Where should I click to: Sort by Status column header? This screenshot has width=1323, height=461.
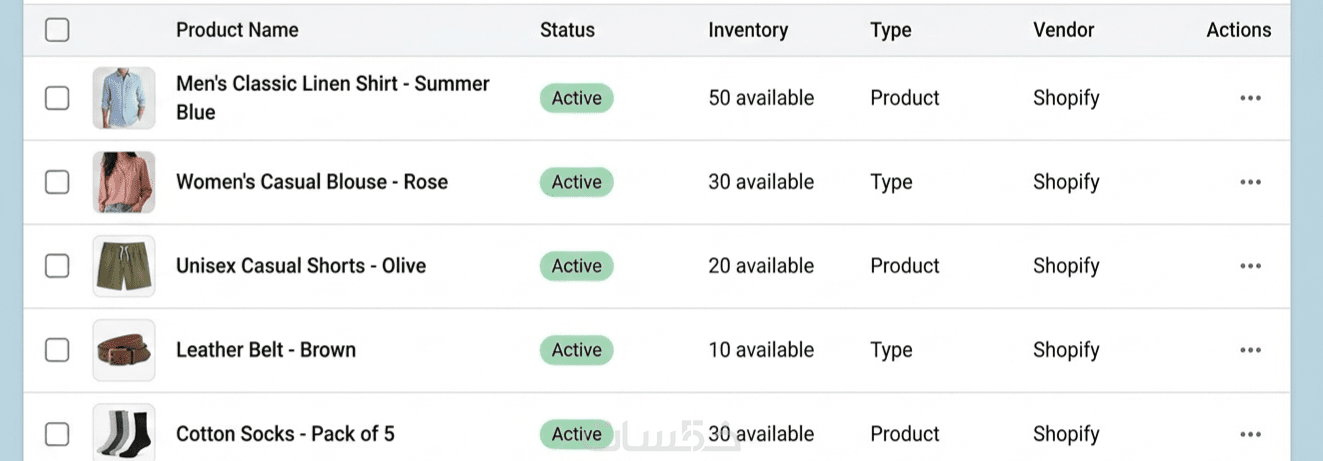point(567,30)
